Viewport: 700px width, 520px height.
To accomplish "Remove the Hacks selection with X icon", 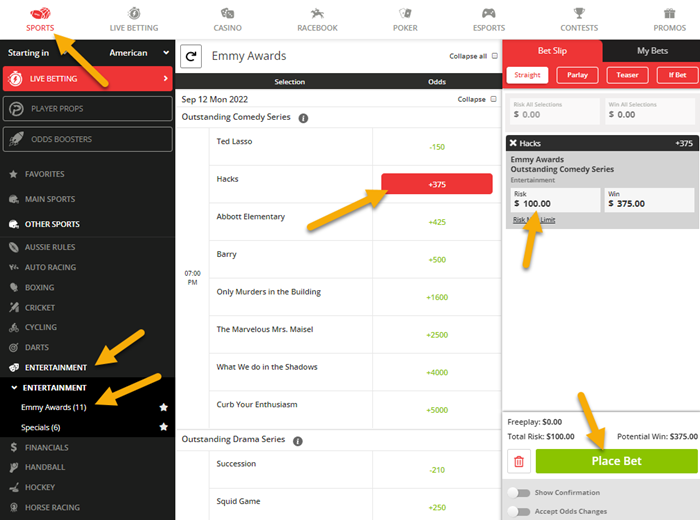I will coord(513,144).
